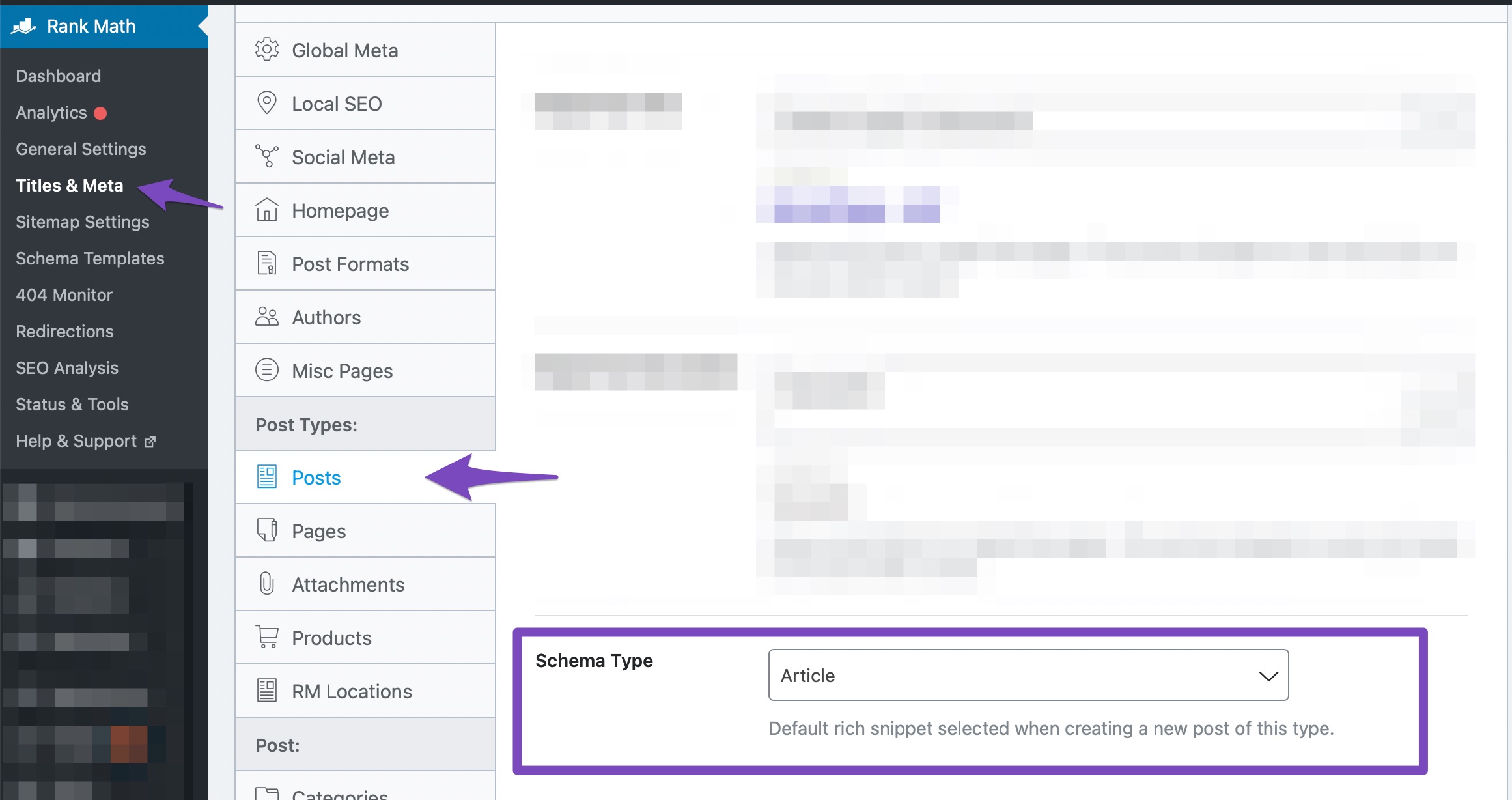Open the RM Locations tab

(x=352, y=691)
